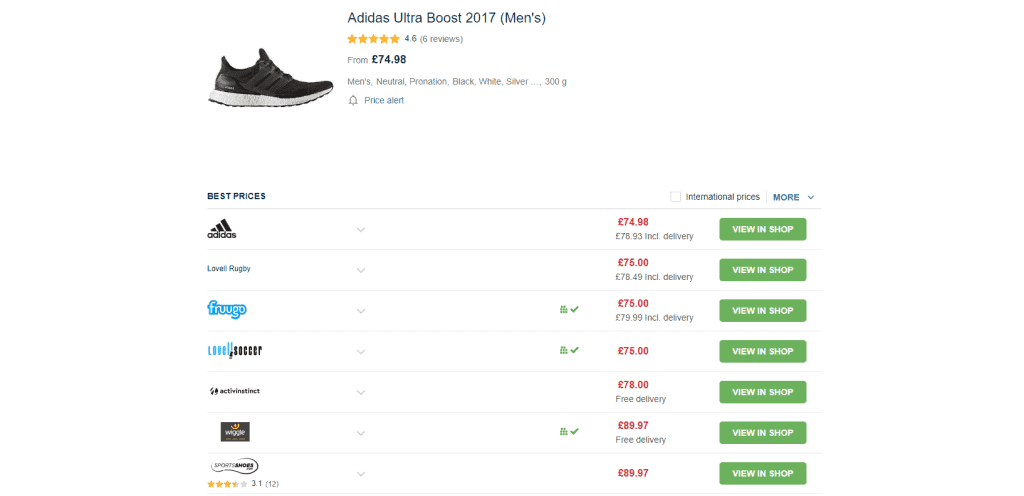Expand the Wiggle offer details chevron
1024x496 pixels.
click(360, 433)
